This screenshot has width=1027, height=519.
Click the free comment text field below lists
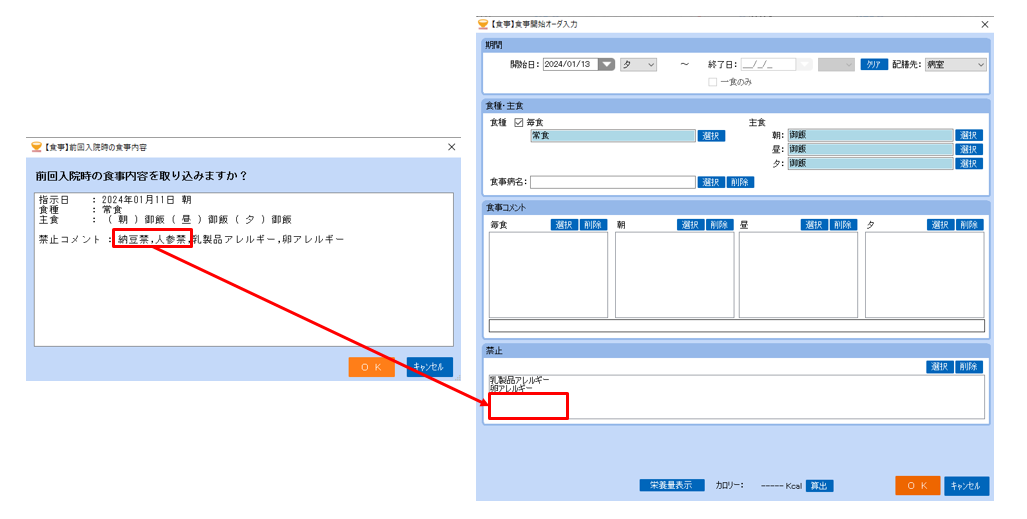(x=737, y=326)
